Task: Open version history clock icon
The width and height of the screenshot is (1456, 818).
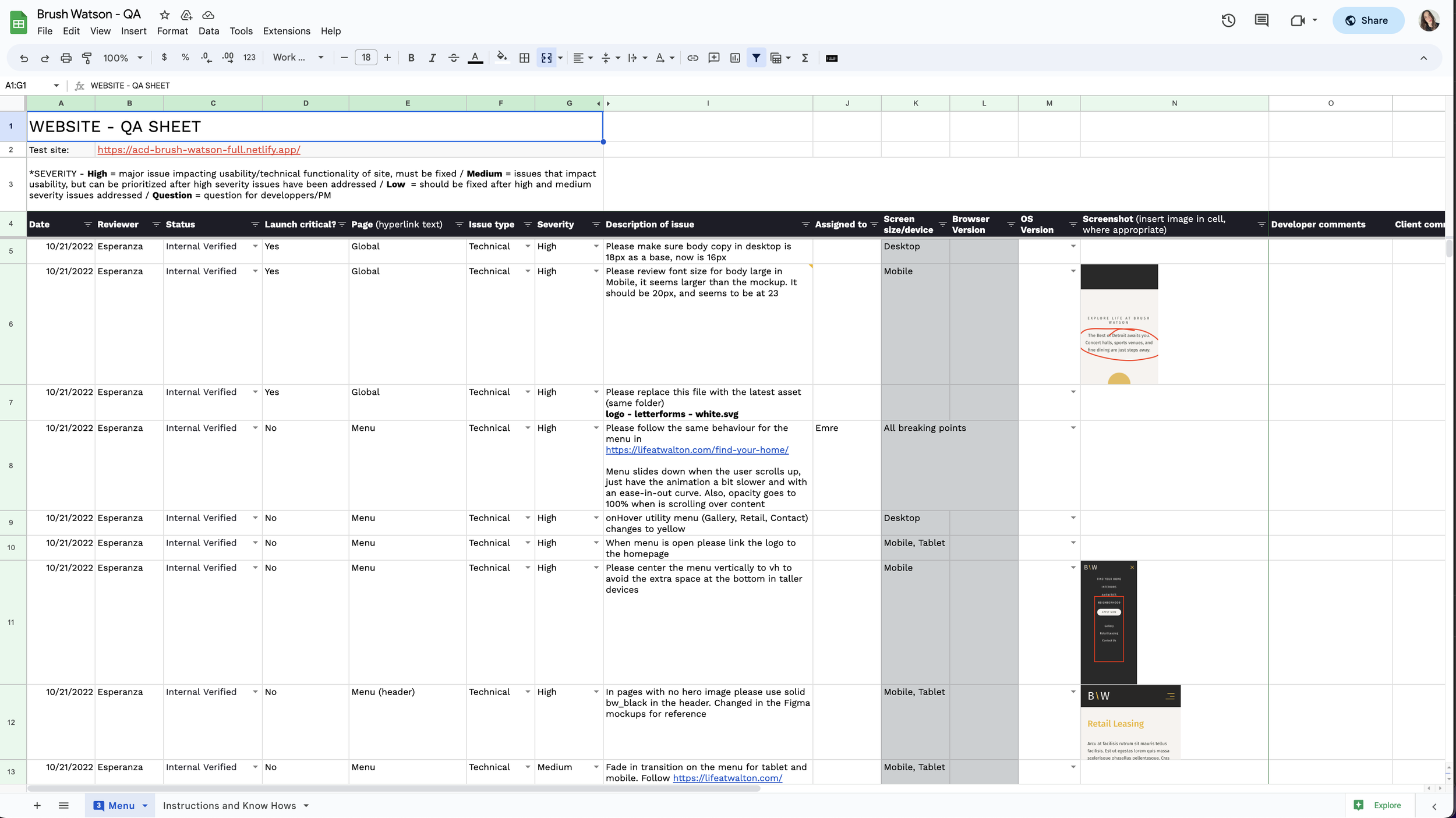Action: (x=1228, y=20)
